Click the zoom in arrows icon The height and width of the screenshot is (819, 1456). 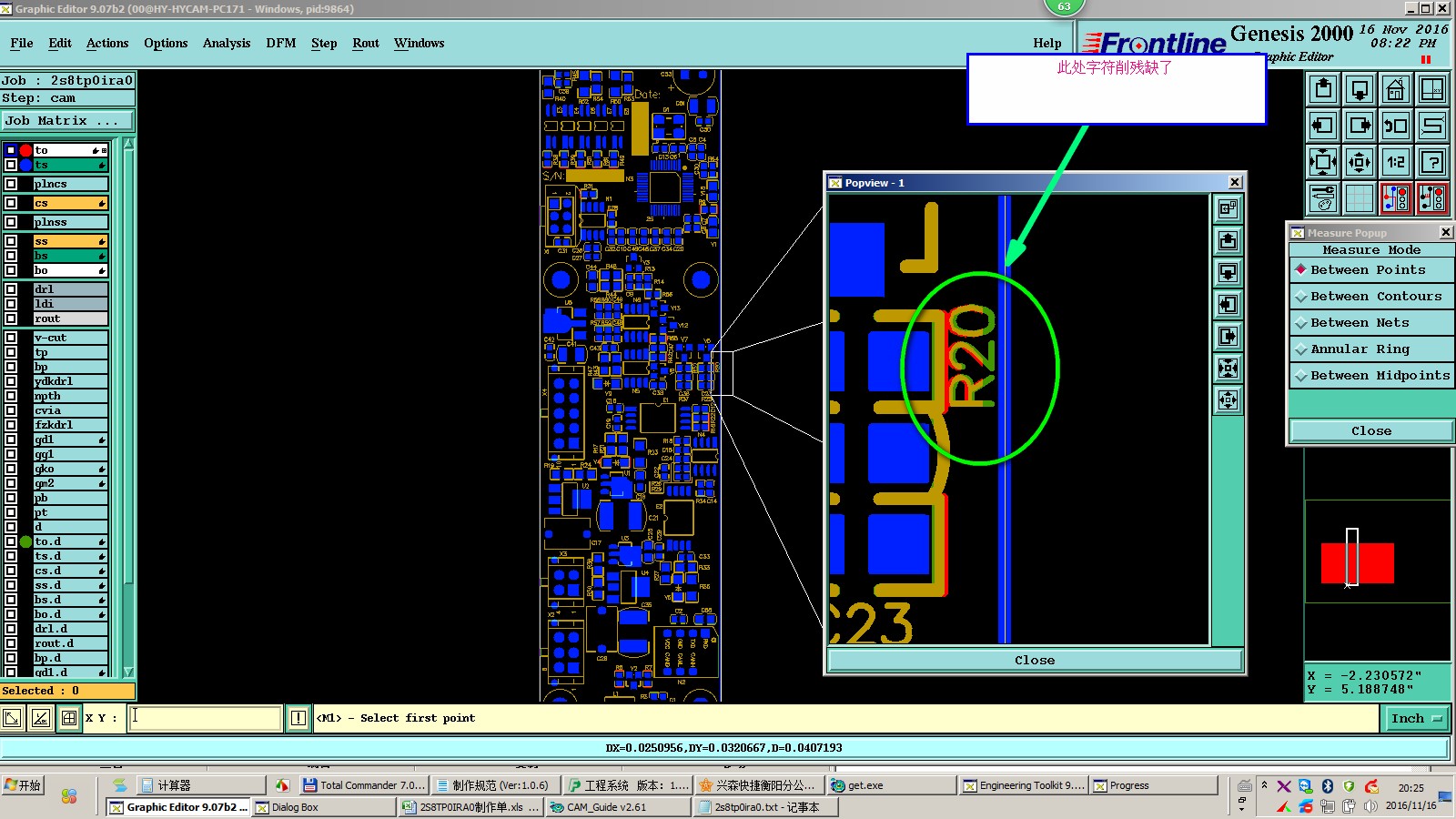[x=1323, y=162]
